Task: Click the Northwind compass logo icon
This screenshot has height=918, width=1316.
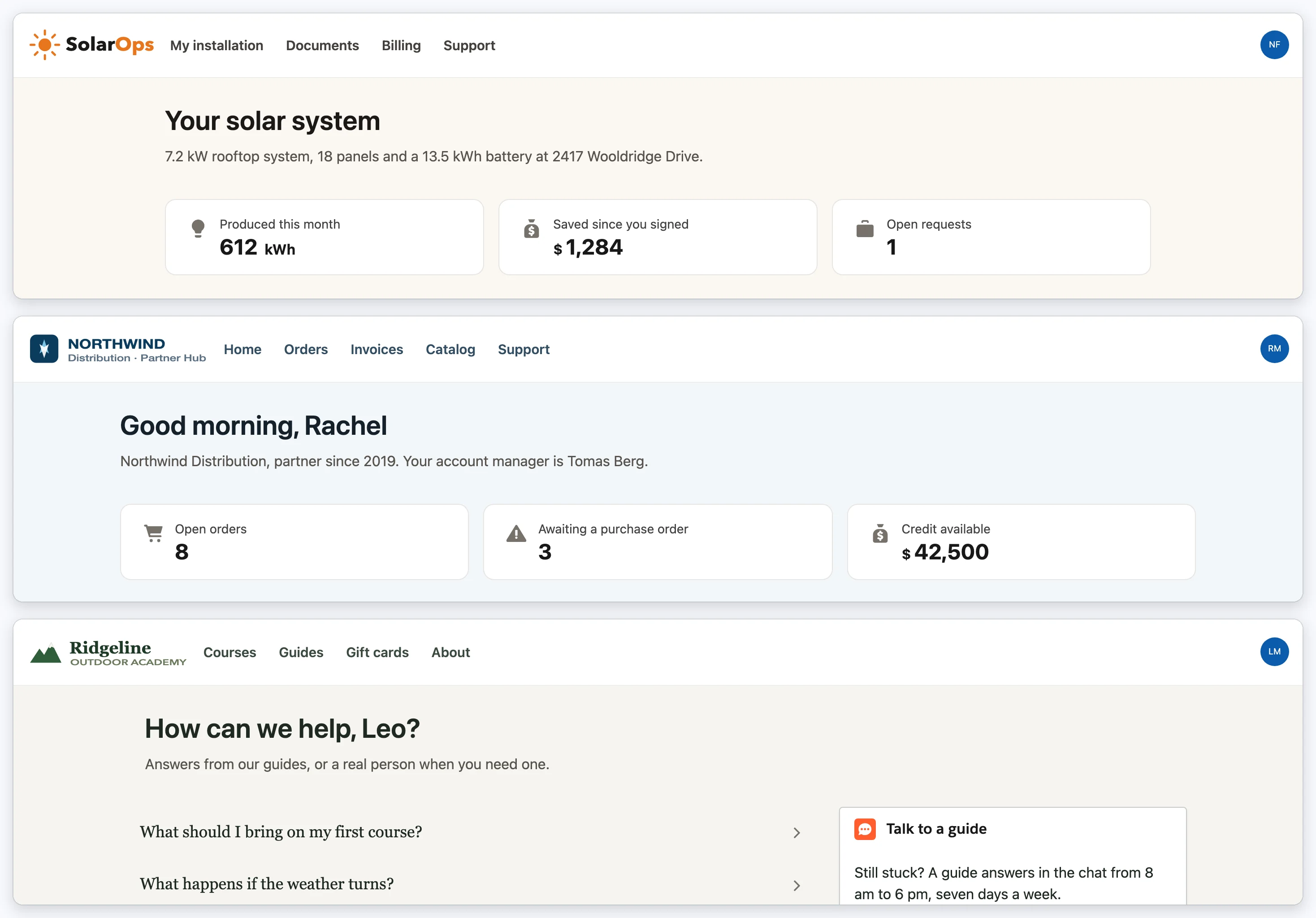Action: (x=44, y=348)
